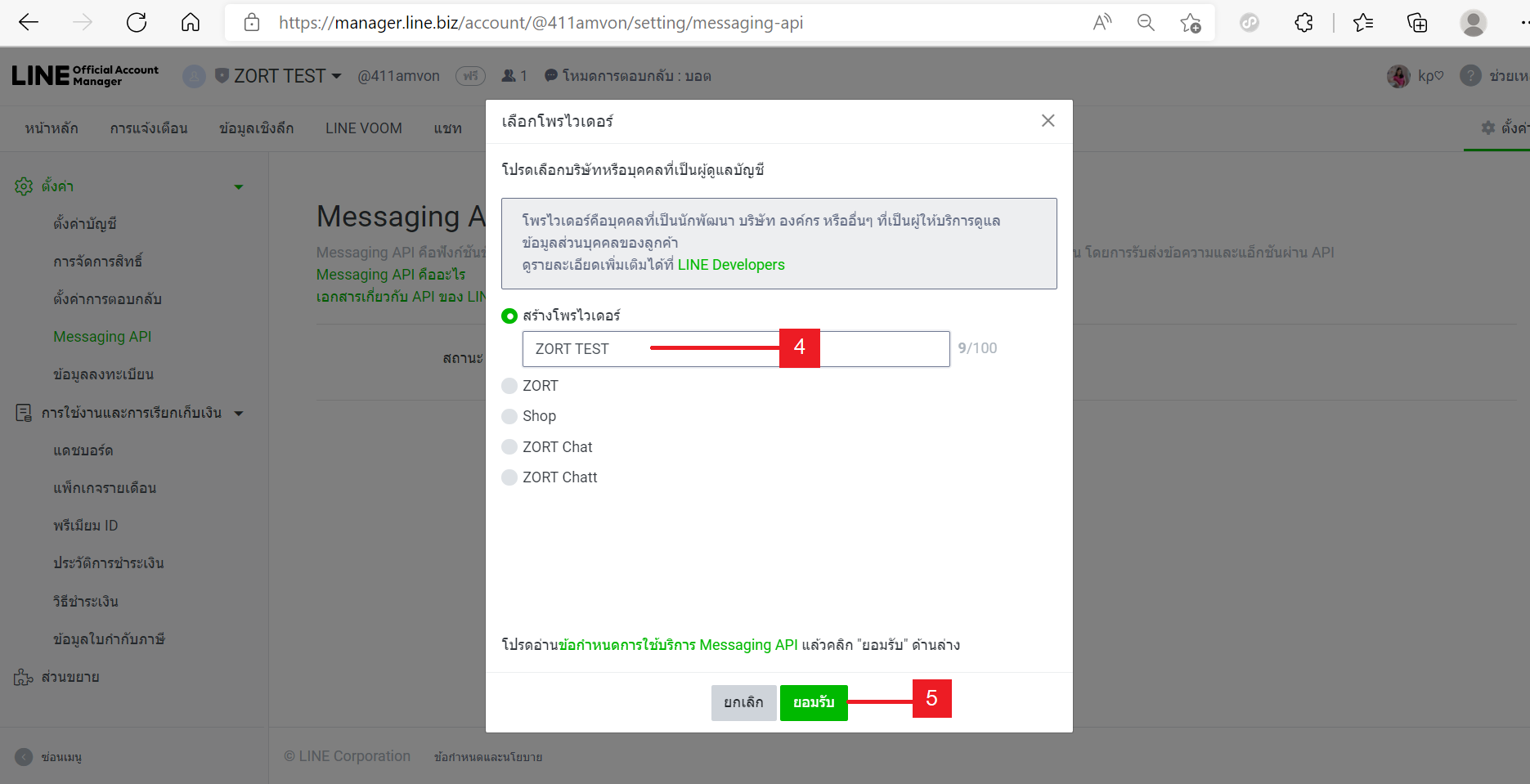The image size is (1530, 784).
Task: Select the ZORT Chatt provider option
Action: [x=509, y=477]
